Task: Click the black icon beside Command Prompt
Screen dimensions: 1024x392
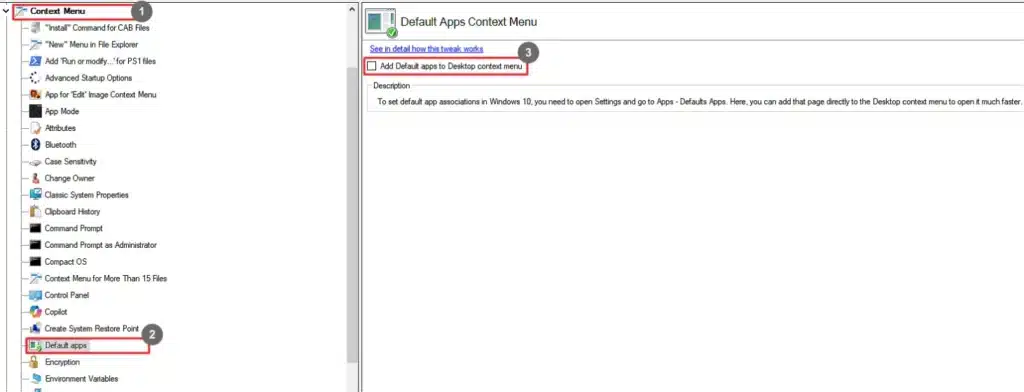Action: pos(35,229)
